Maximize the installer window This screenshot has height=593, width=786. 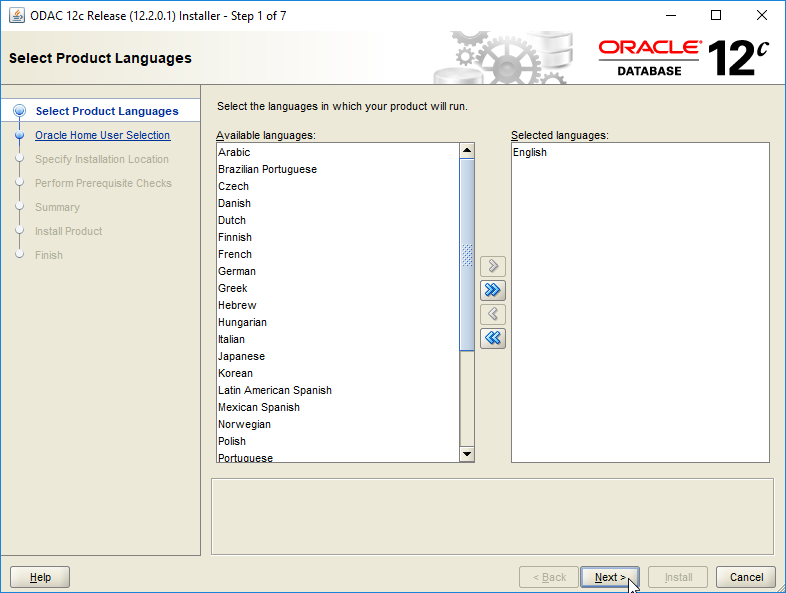[x=716, y=16]
